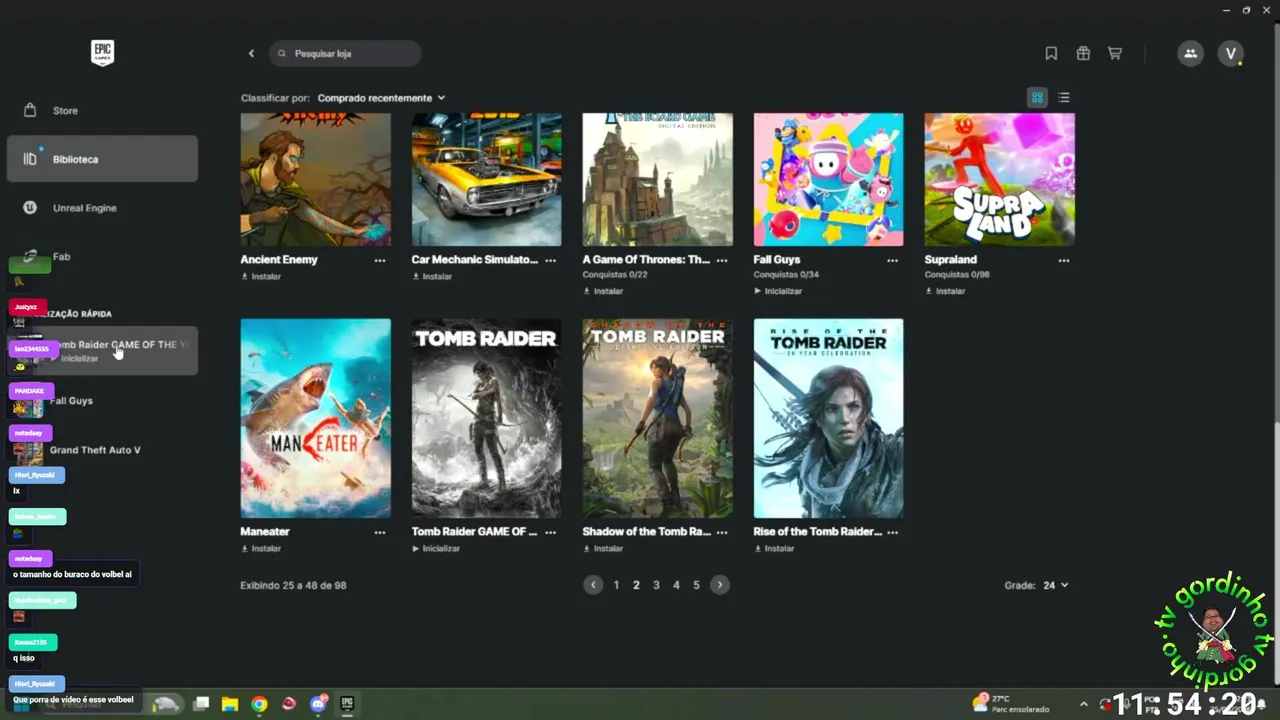Open Car Mechanic Simulator options menu
This screenshot has width=1280, height=720.
[x=550, y=260]
